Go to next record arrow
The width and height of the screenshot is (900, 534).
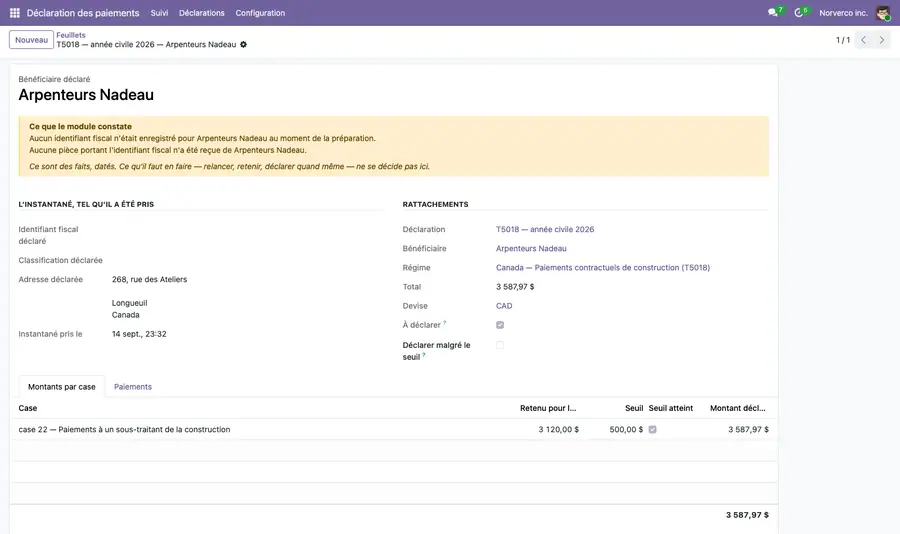882,40
